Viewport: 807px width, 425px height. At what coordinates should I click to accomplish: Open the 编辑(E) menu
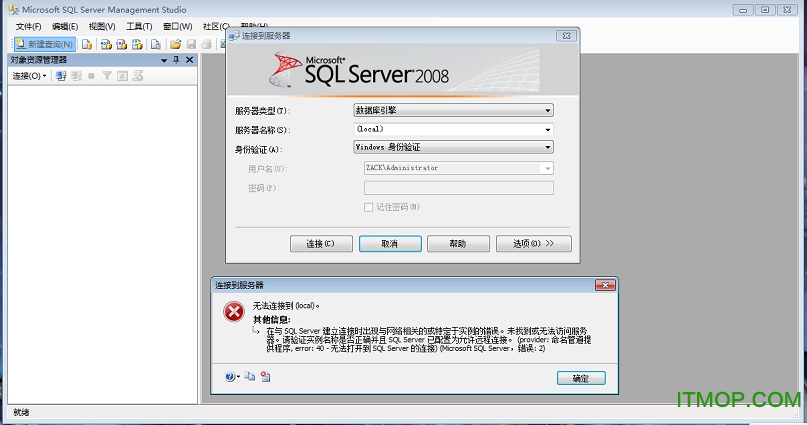click(x=65, y=26)
